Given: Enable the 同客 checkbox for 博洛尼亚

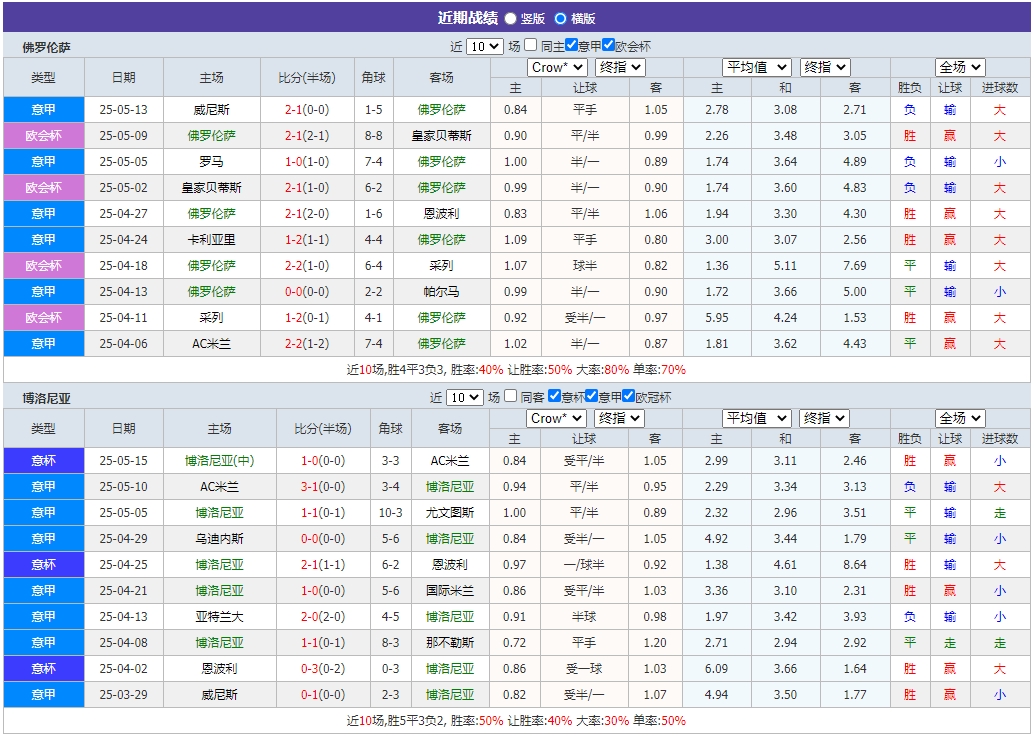Looking at the screenshot, I should [509, 397].
